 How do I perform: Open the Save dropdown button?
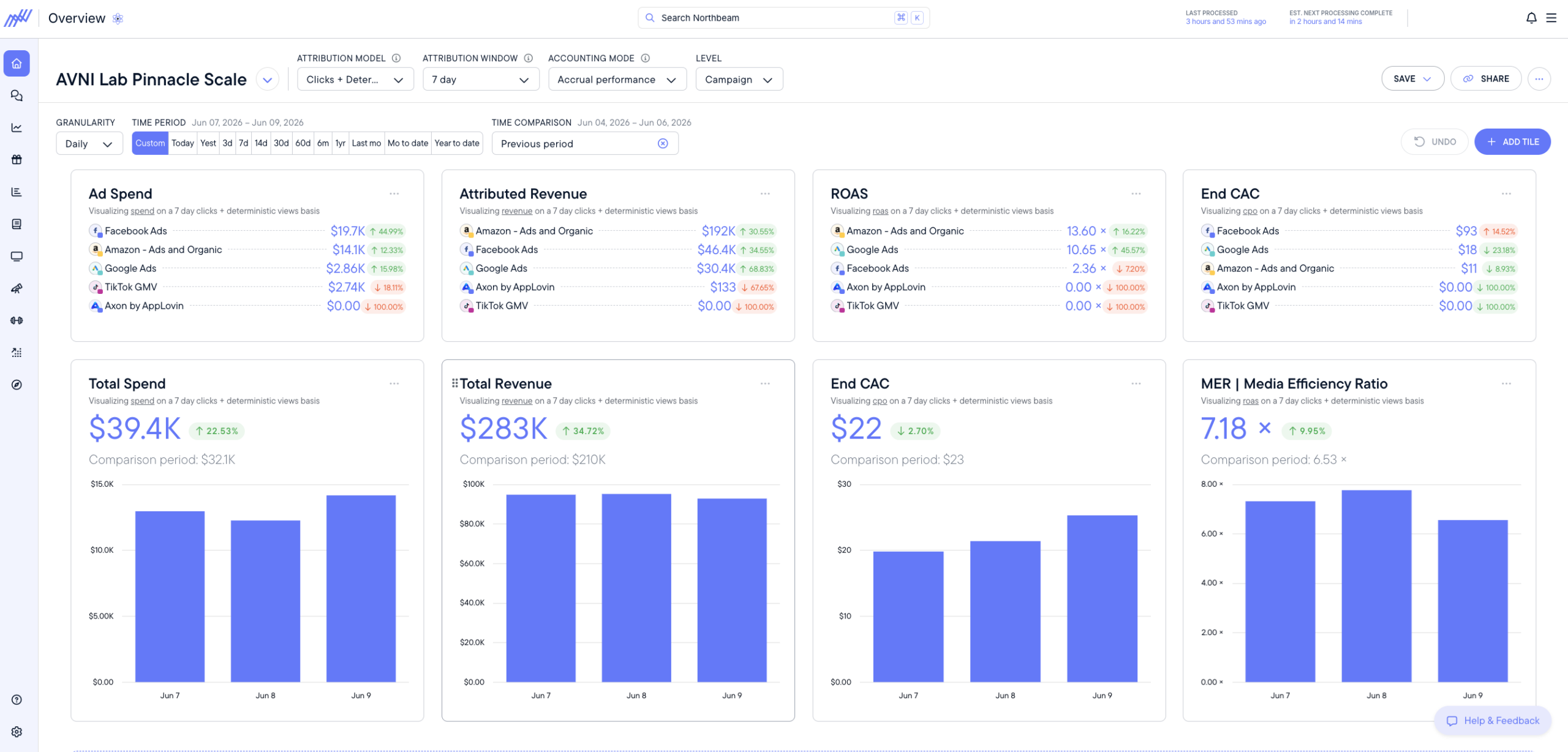[x=1412, y=78]
